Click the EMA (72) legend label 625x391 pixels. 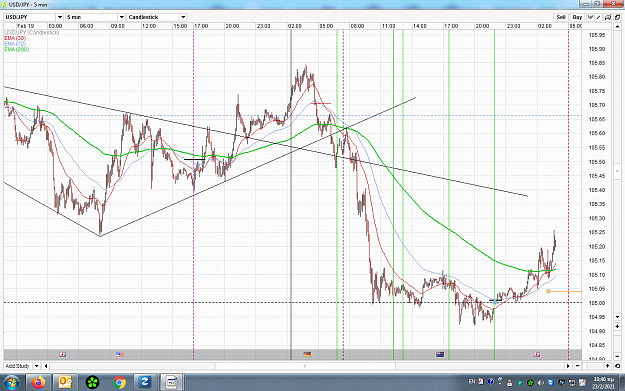[x=15, y=43]
